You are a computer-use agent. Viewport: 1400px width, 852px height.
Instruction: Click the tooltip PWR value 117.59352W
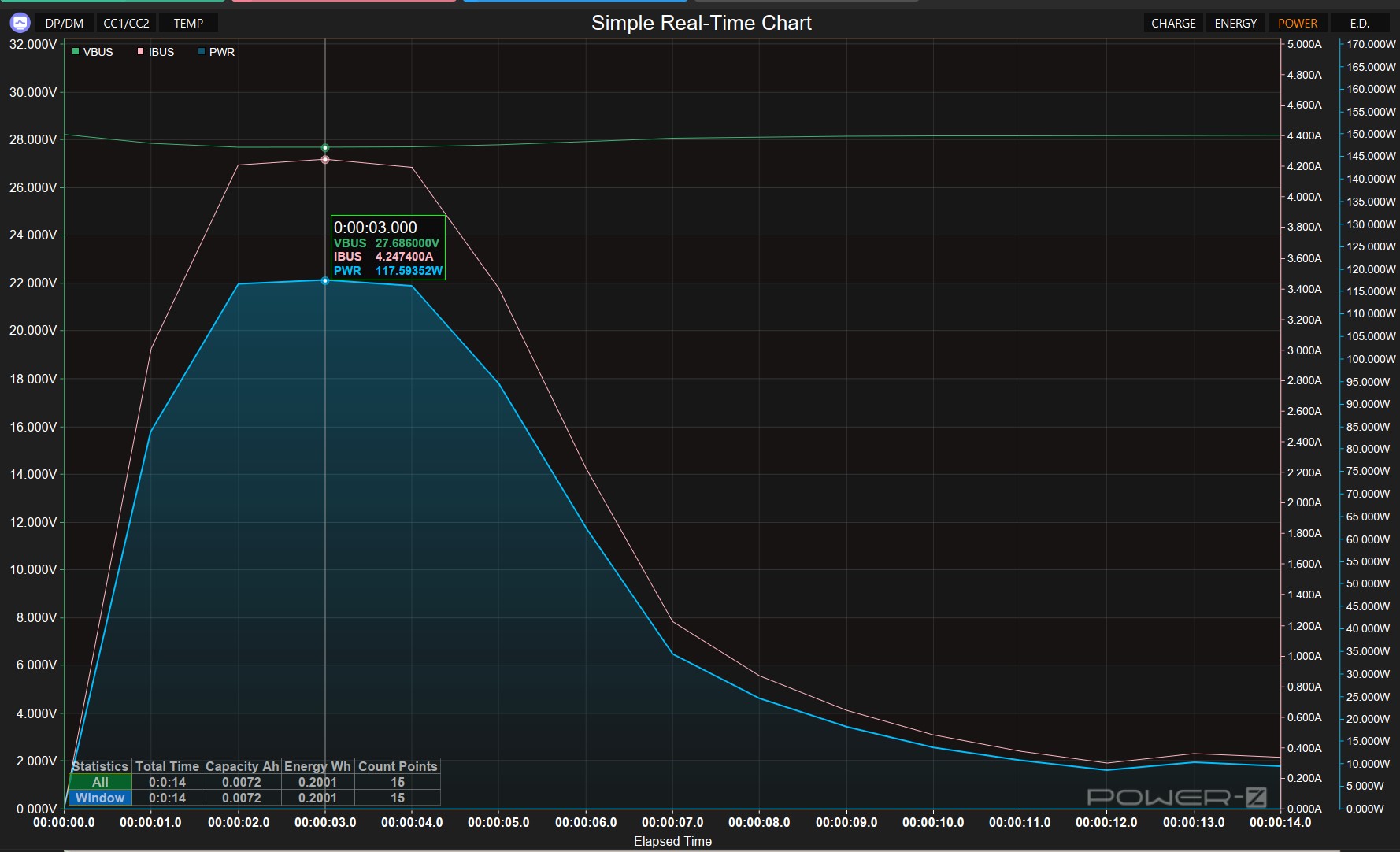[409, 271]
